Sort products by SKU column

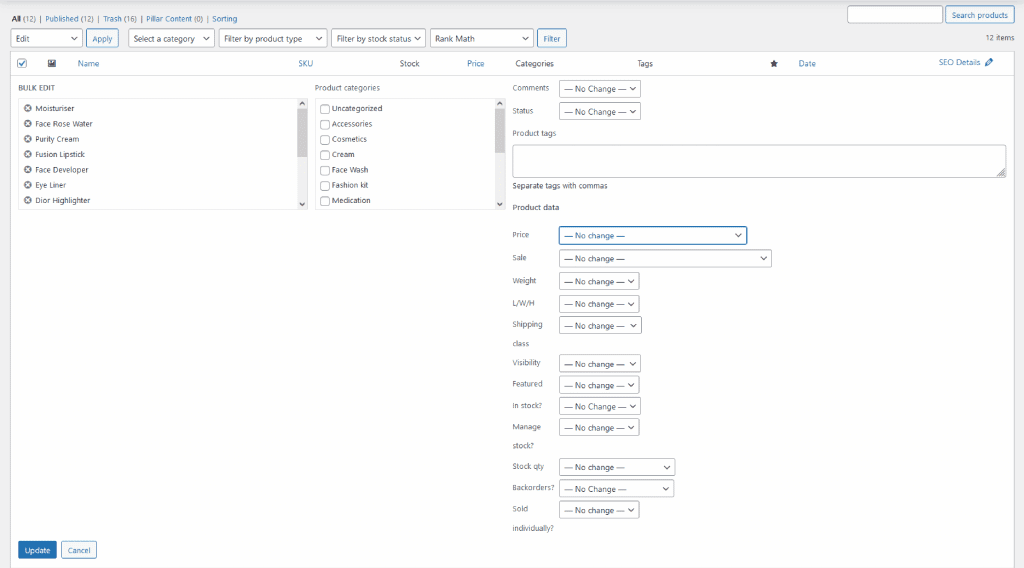coord(306,63)
